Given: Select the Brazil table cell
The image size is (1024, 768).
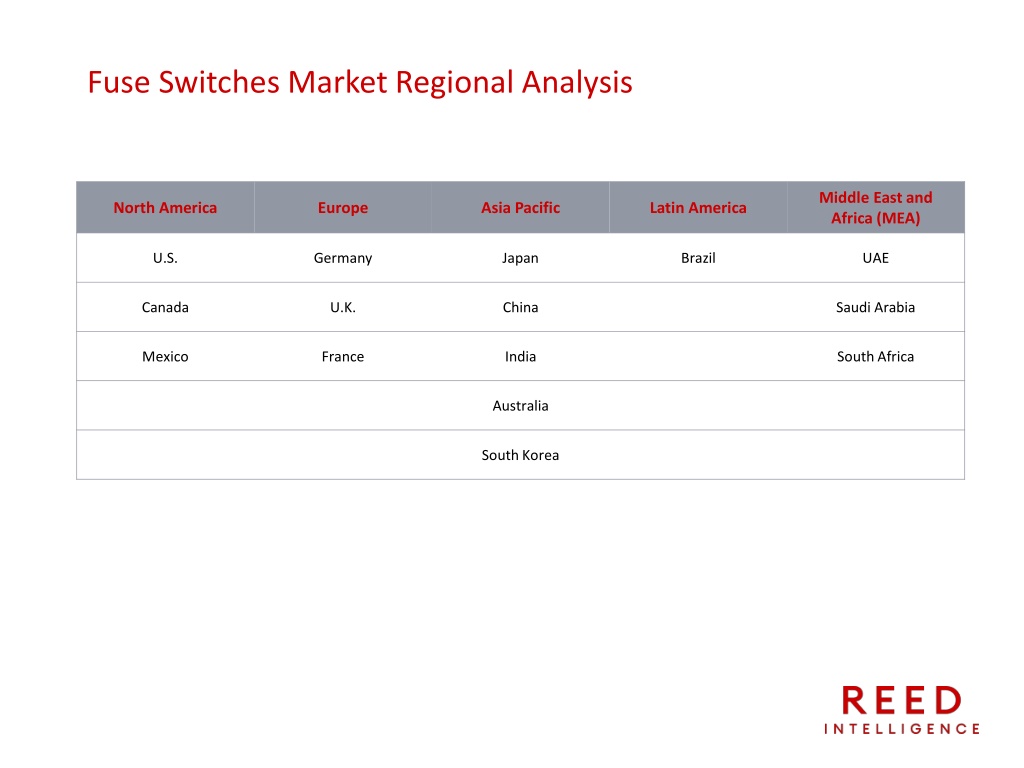Looking at the screenshot, I should (x=698, y=258).
